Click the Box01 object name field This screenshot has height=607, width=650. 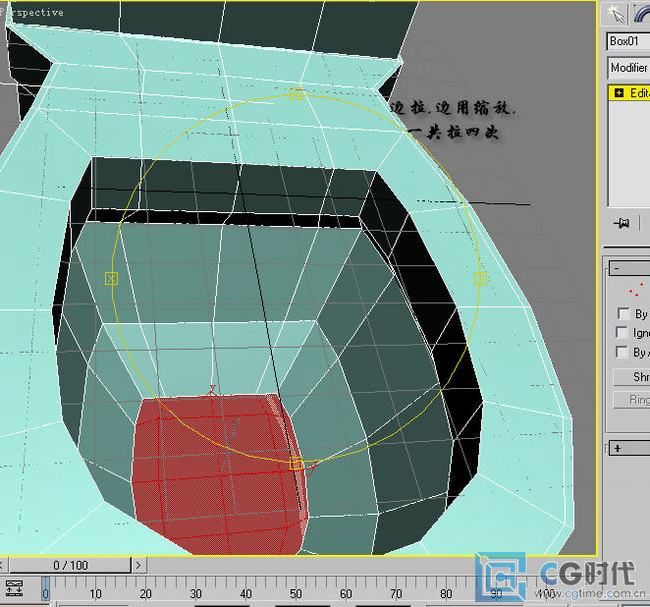click(x=628, y=41)
